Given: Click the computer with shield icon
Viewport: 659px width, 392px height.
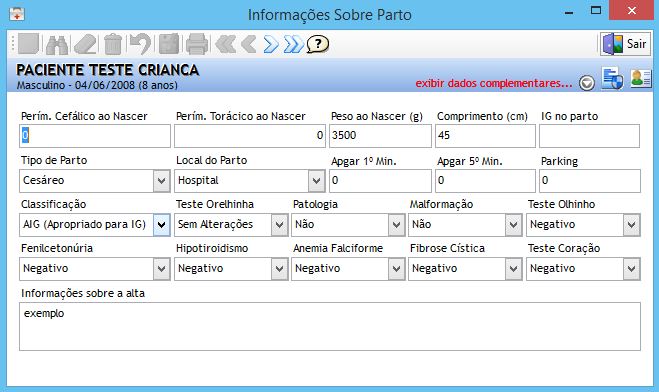Looking at the screenshot, I should [612, 78].
